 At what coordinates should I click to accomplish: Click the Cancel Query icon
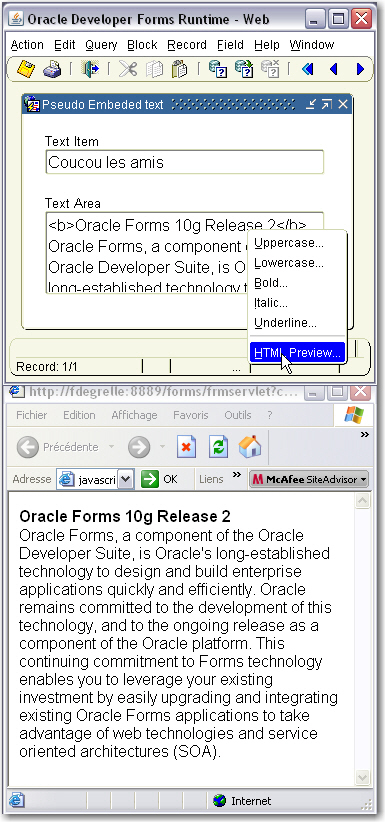(x=271, y=69)
